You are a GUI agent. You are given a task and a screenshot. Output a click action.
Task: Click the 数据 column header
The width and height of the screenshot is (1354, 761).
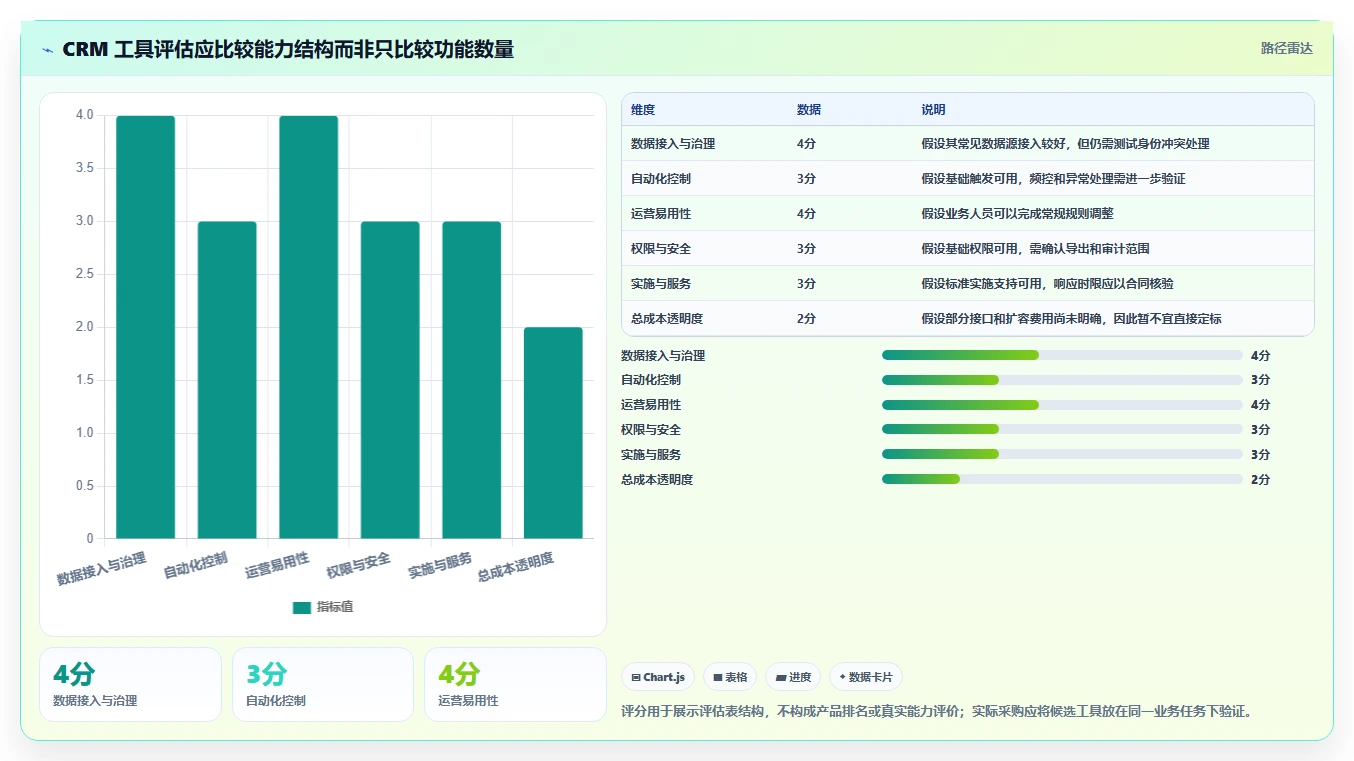(x=809, y=110)
